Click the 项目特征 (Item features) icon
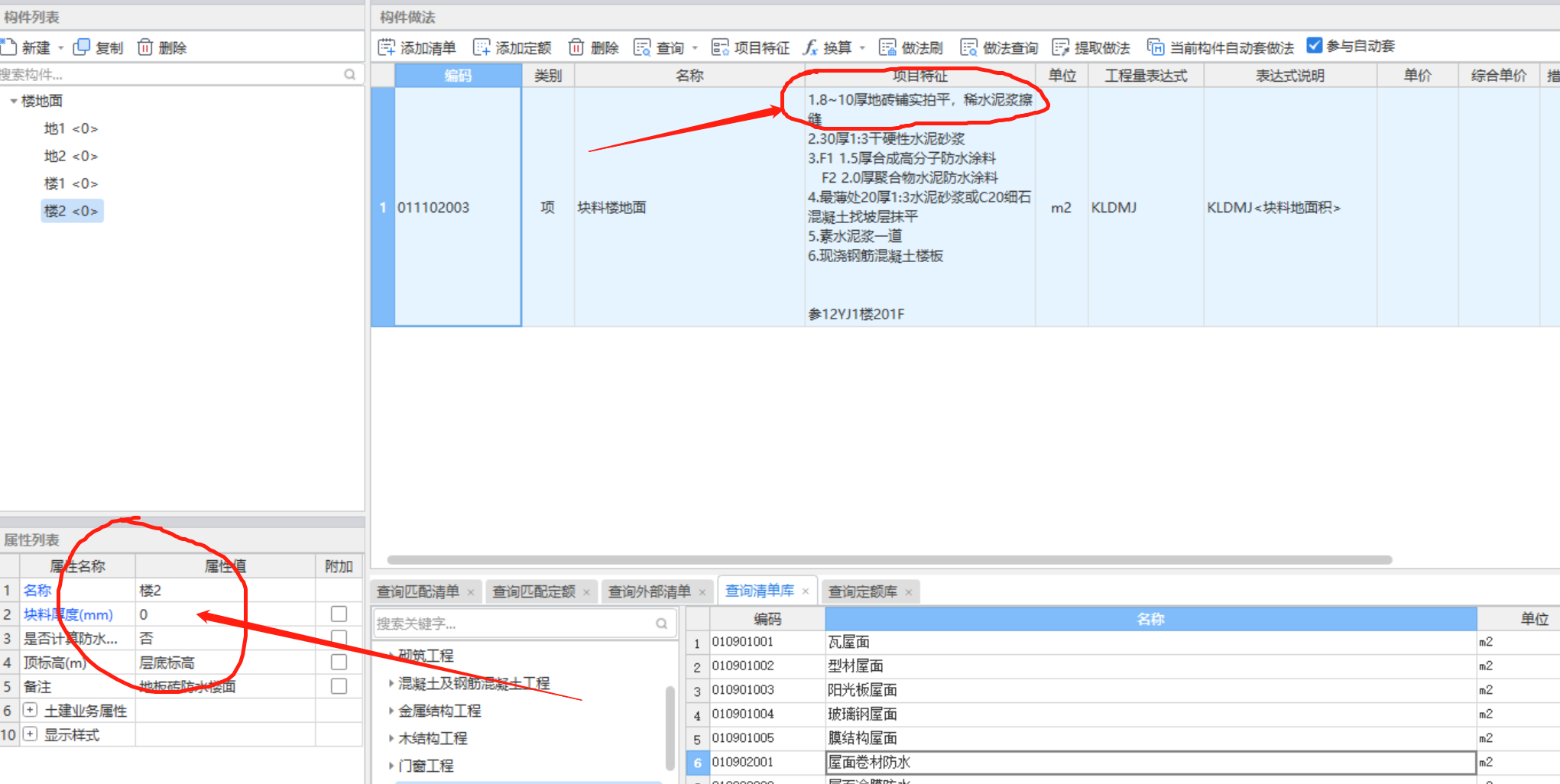The width and height of the screenshot is (1560, 784). coord(719,47)
